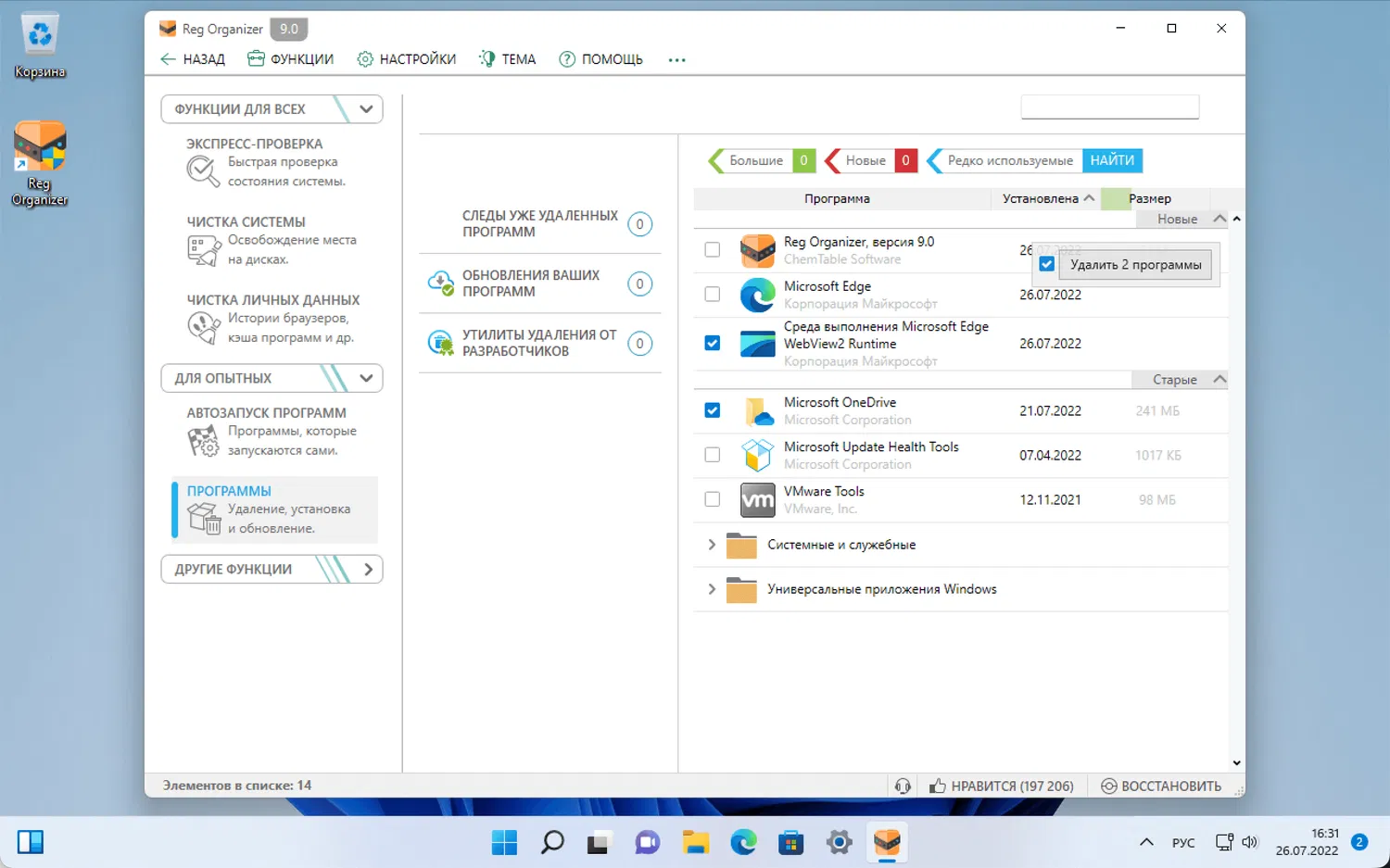Uncheck the Edge WebView2 Runtime checkbox
Screen dimensions: 1390x868
tap(712, 343)
